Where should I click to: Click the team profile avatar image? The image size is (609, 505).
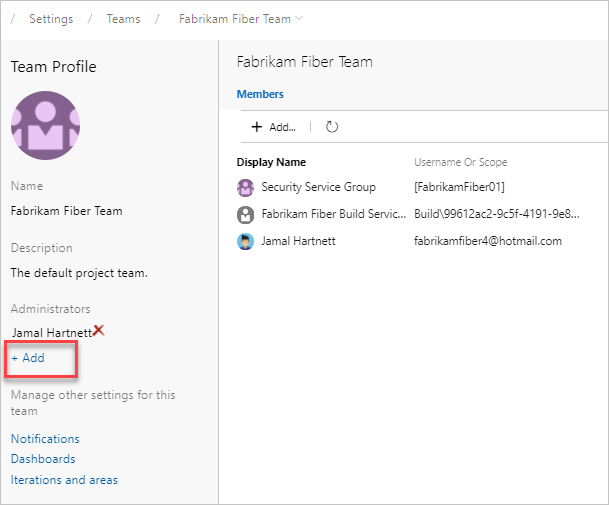click(45, 125)
